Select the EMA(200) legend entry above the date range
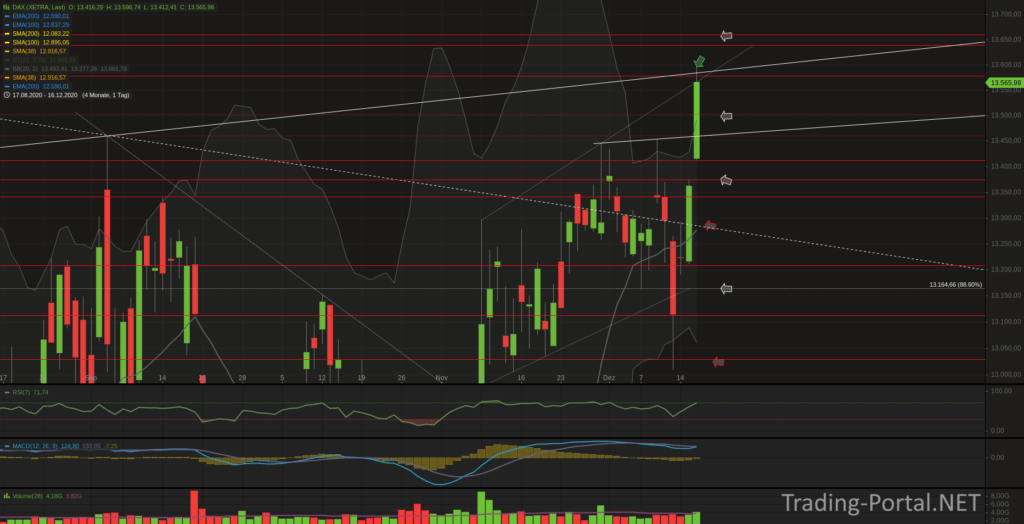The width and height of the screenshot is (1024, 524). [40, 86]
